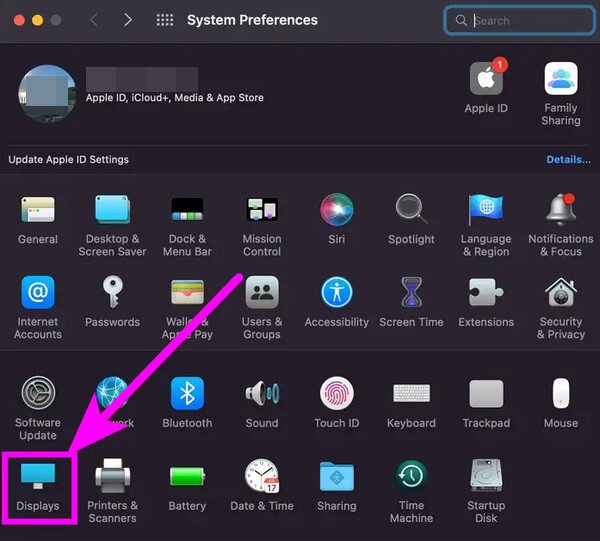Click the Search field
Viewport: 600px width, 541px height.
[519, 20]
